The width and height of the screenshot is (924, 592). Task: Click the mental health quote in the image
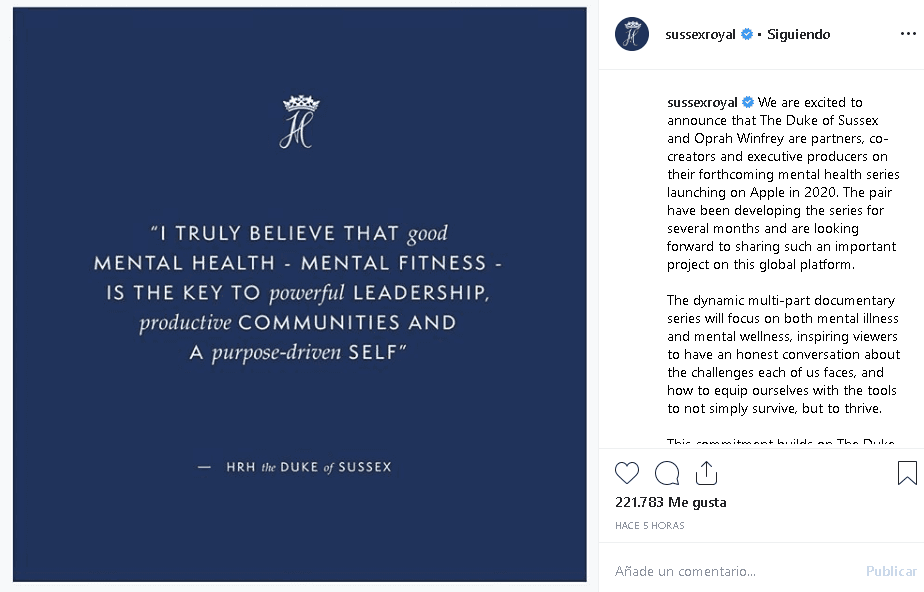[298, 293]
